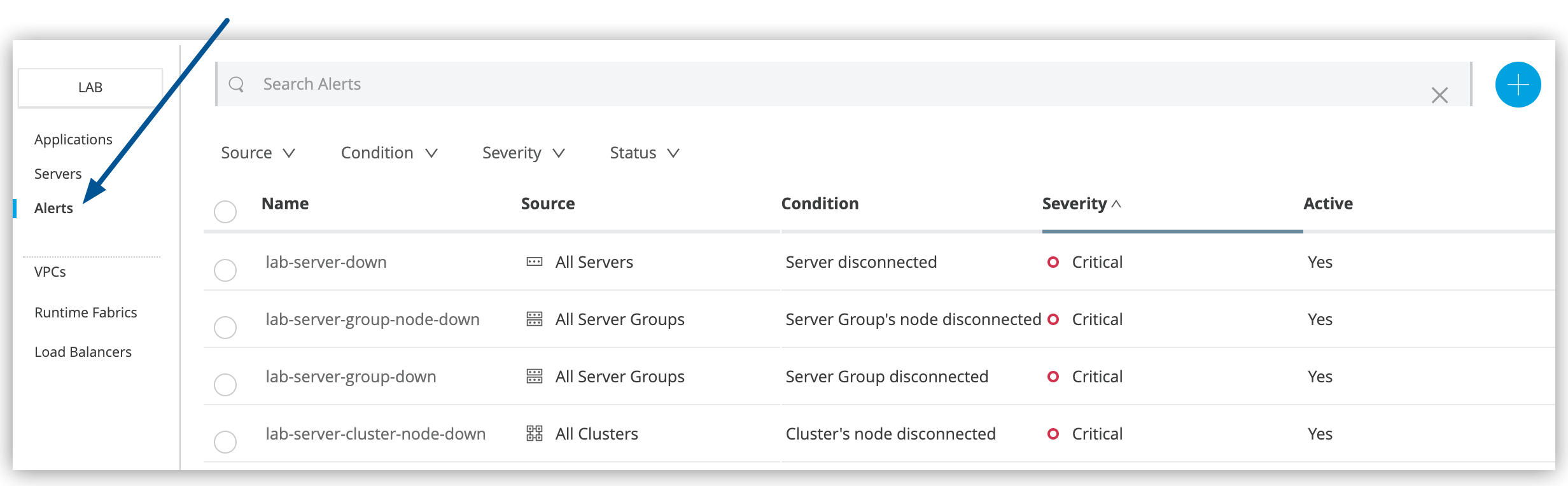Click Critical severity icon for lab-server-down

point(1053,262)
